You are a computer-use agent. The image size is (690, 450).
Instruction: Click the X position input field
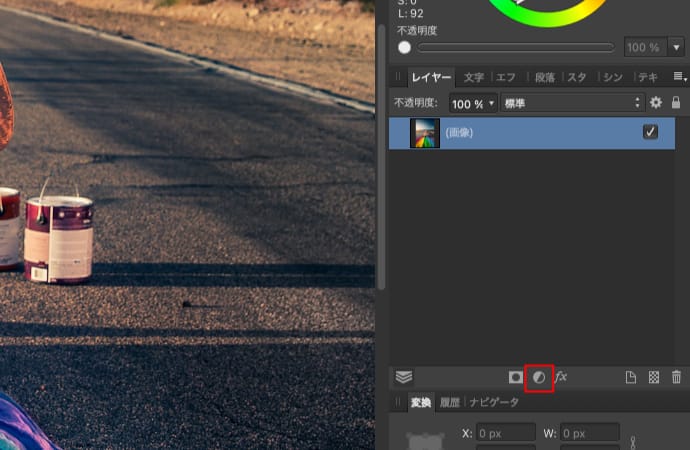click(x=505, y=434)
